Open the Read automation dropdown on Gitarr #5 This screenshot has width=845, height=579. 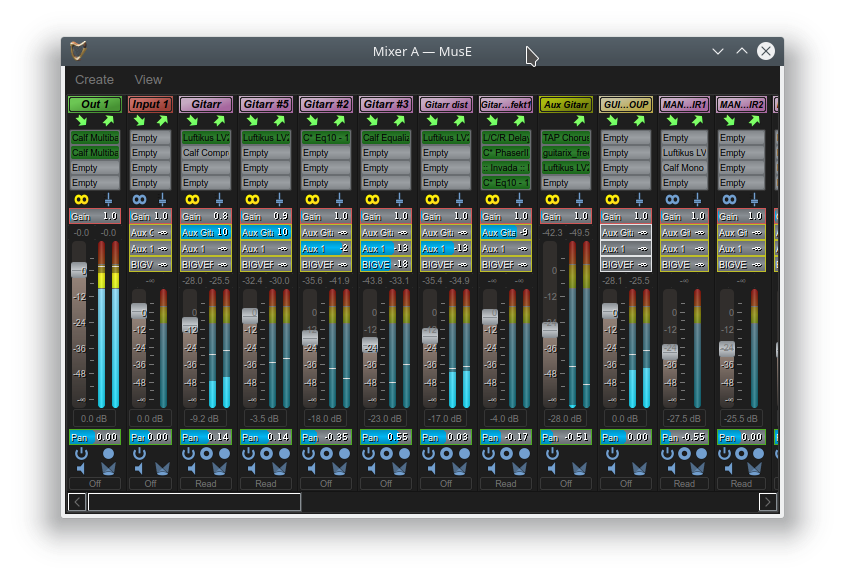tap(266, 484)
